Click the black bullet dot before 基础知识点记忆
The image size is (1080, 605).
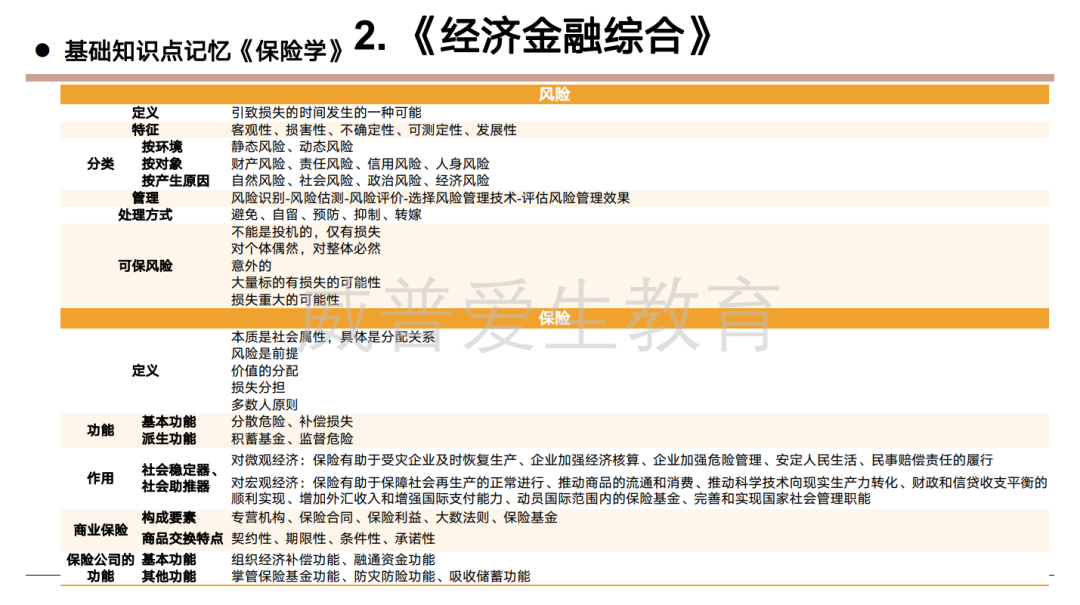coord(42,49)
